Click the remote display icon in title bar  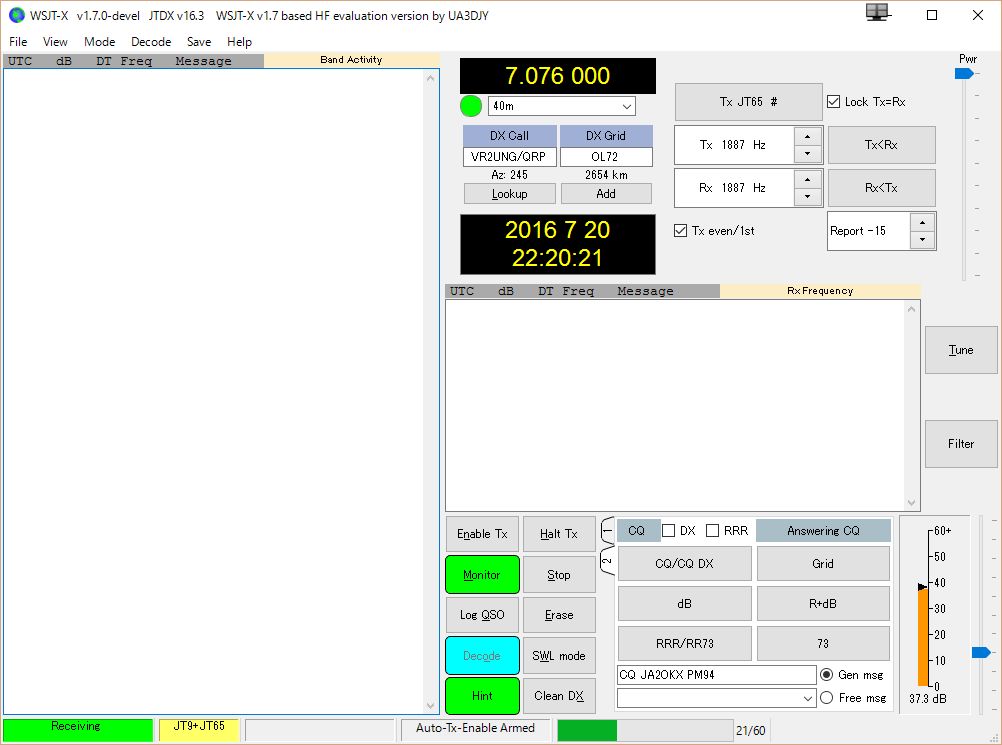tap(877, 12)
